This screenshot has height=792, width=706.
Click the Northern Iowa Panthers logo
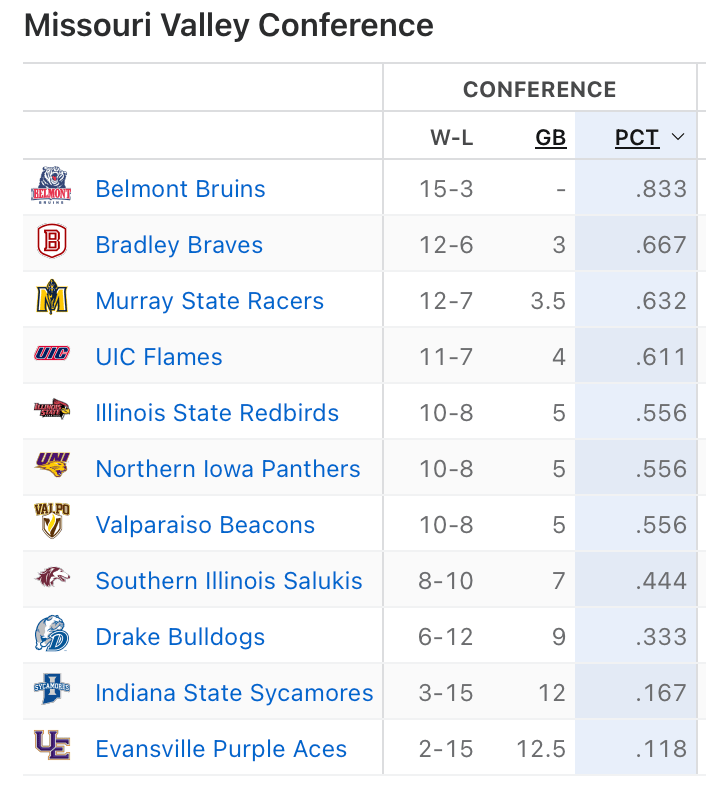pos(52,468)
